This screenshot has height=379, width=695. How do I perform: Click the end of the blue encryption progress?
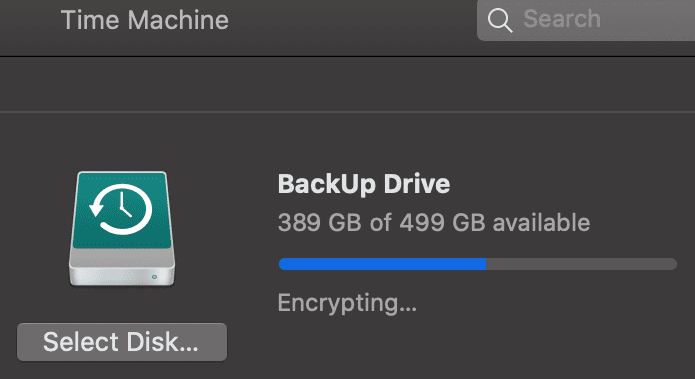pos(485,264)
